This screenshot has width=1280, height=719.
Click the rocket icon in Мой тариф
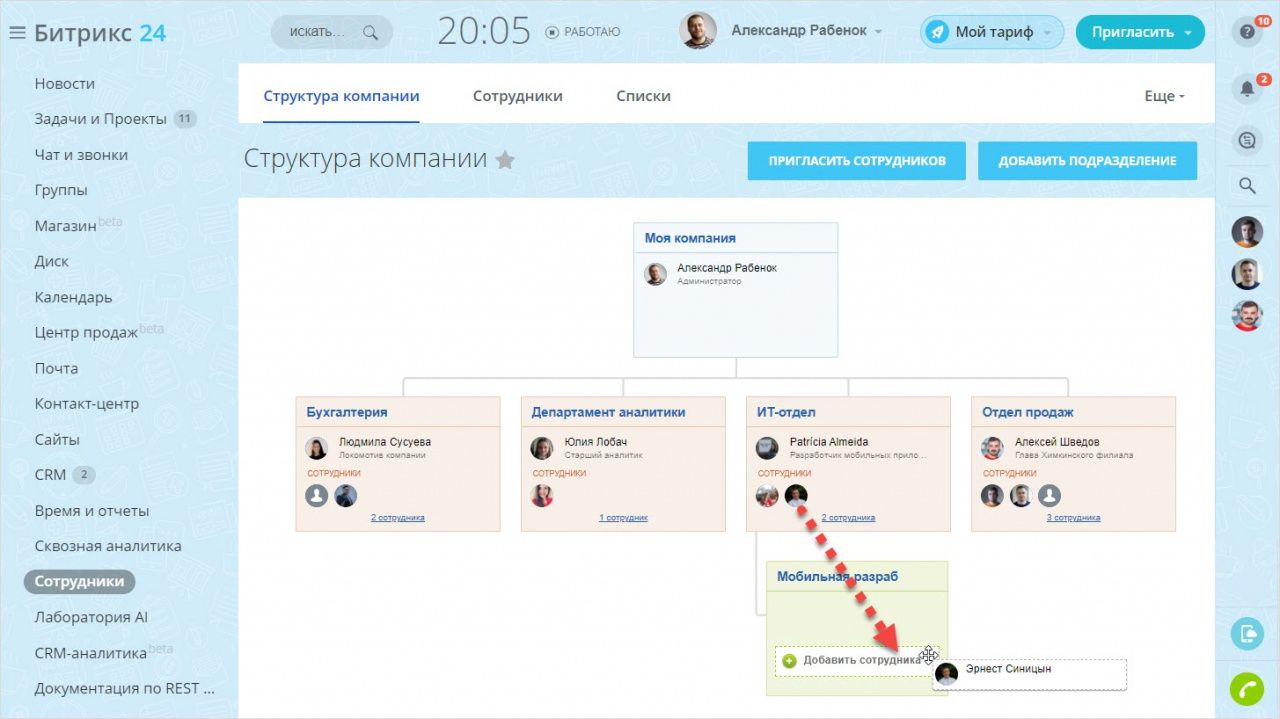pos(937,32)
